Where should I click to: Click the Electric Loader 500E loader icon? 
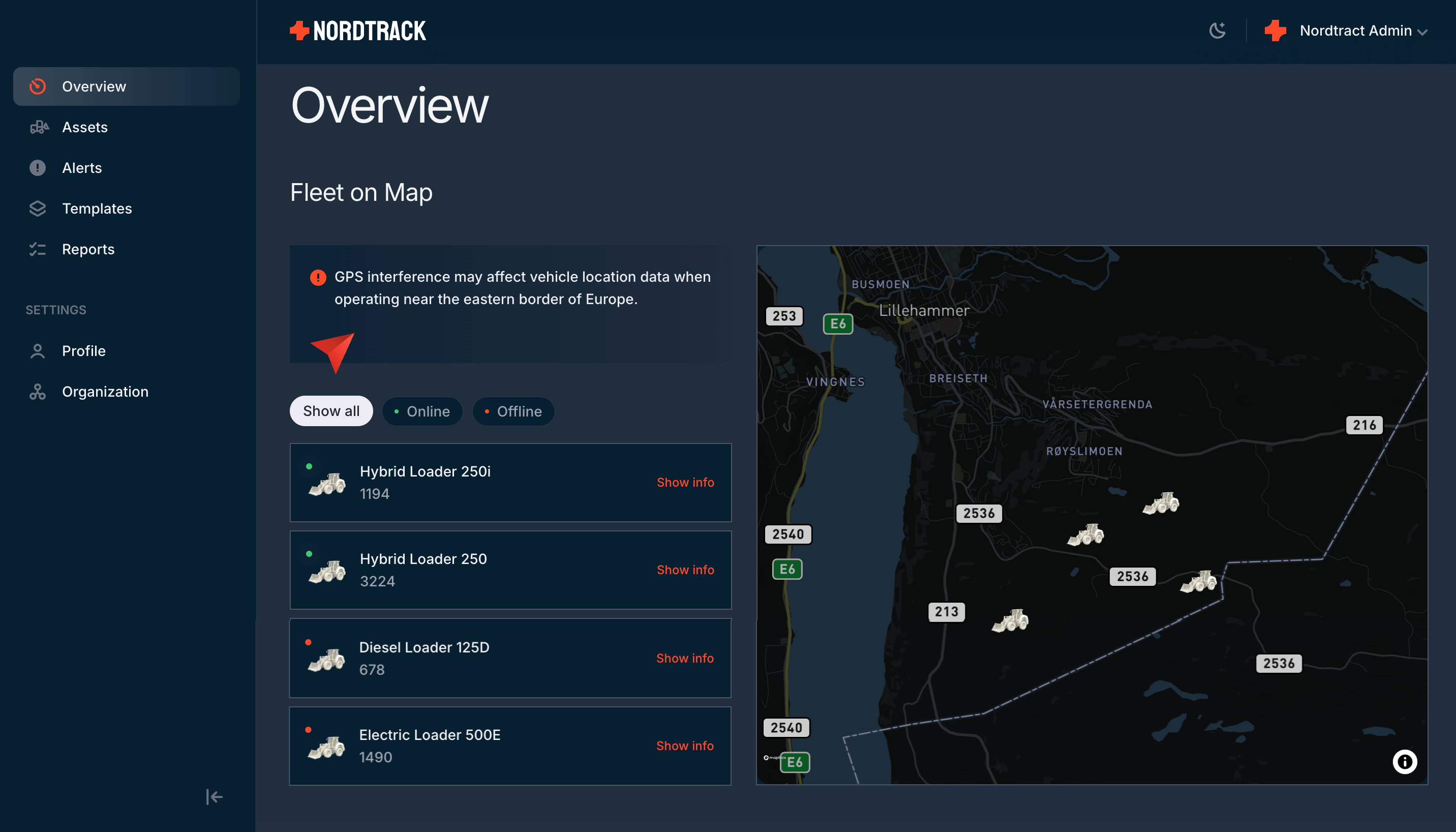point(327,747)
